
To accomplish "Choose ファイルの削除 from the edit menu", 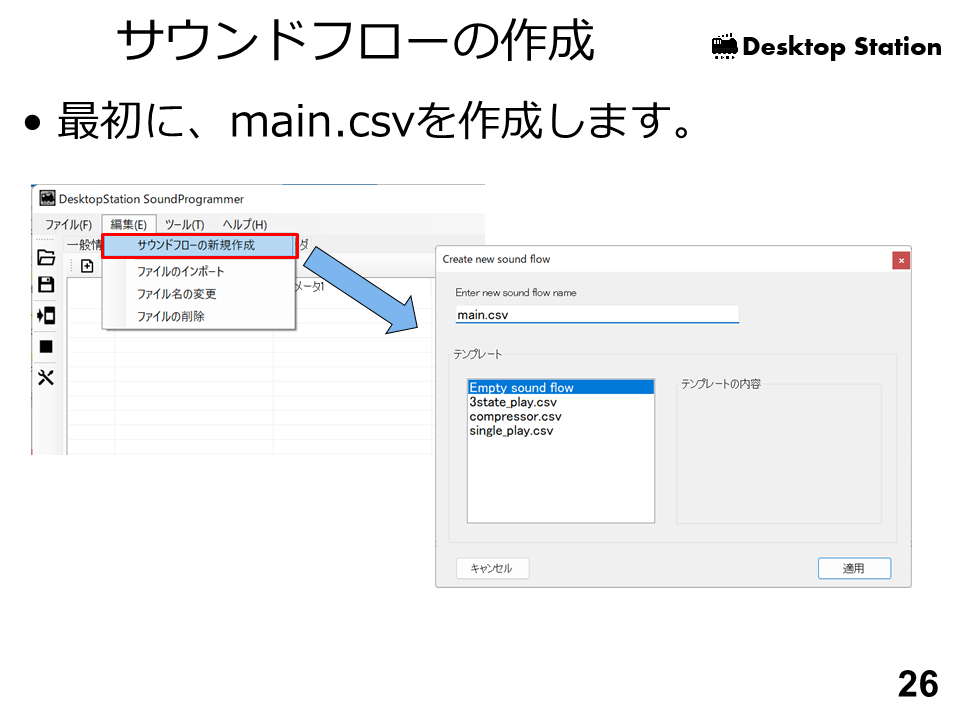I will point(171,316).
